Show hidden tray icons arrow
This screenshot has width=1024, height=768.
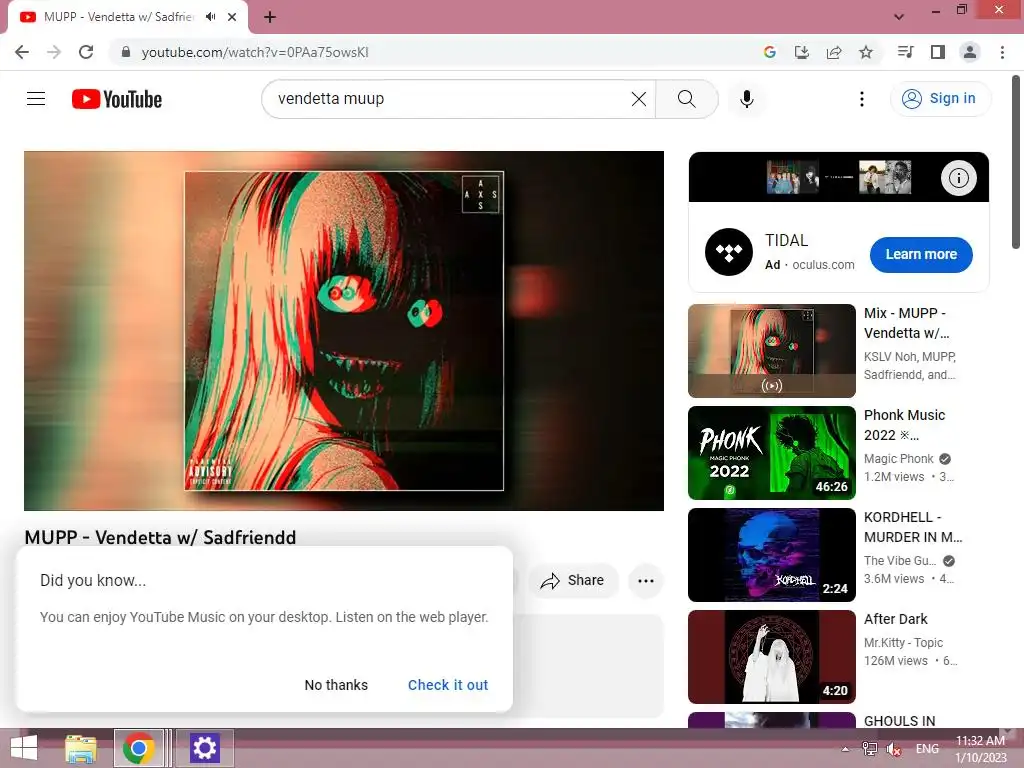(845, 749)
